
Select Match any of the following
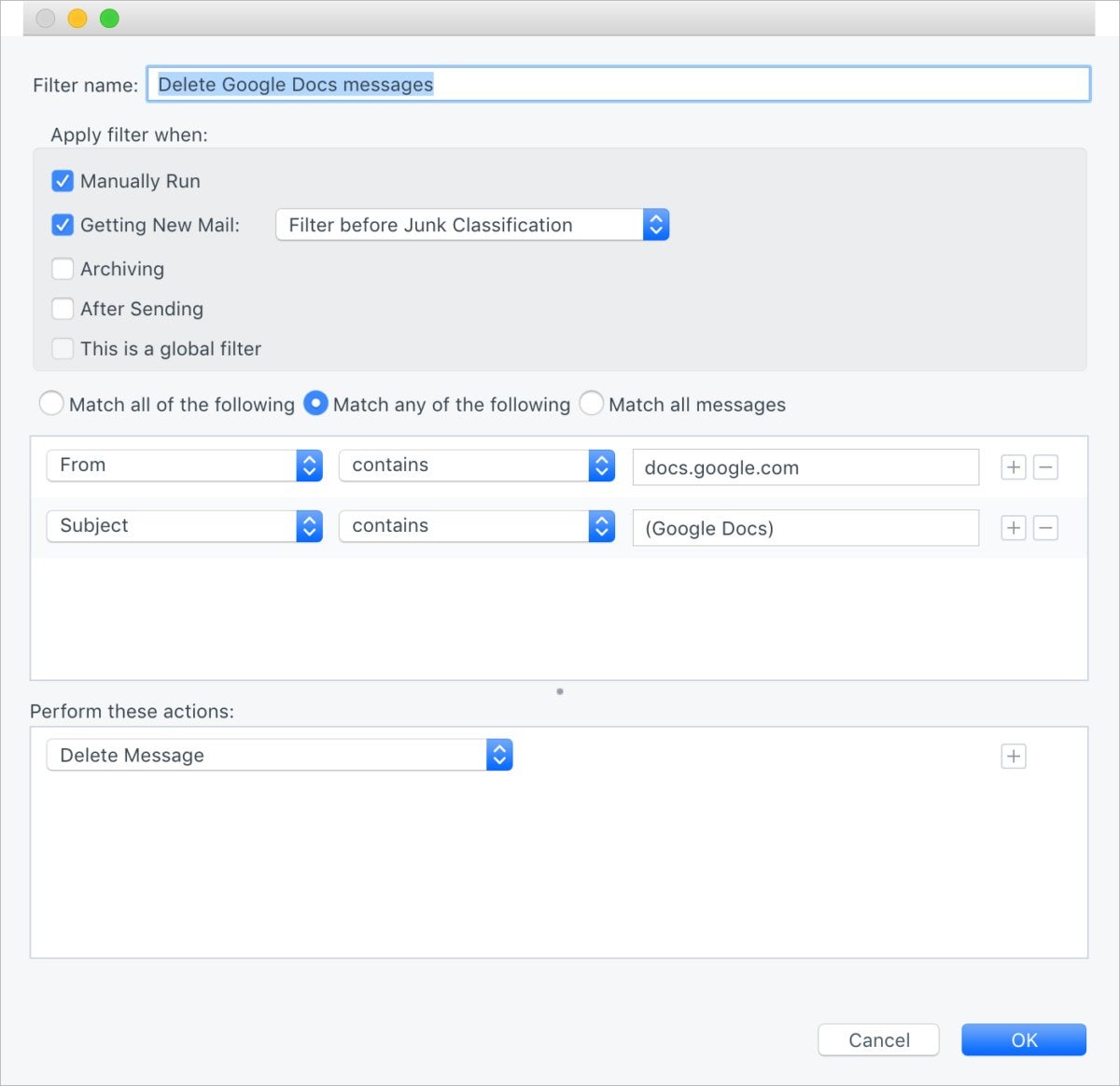(315, 404)
